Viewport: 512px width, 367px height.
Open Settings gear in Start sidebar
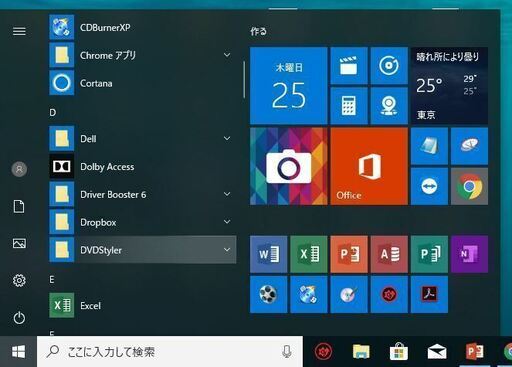[19, 281]
